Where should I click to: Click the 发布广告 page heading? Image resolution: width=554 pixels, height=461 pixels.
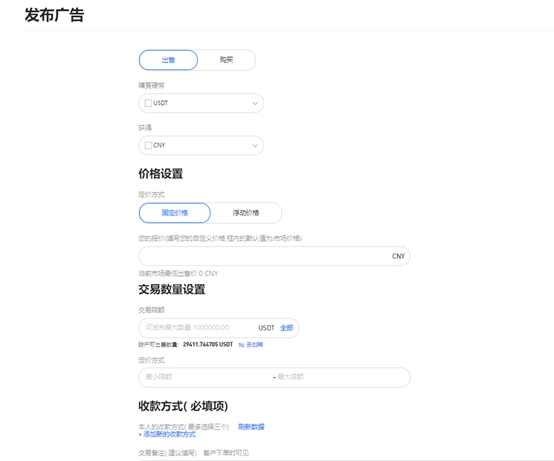click(54, 15)
